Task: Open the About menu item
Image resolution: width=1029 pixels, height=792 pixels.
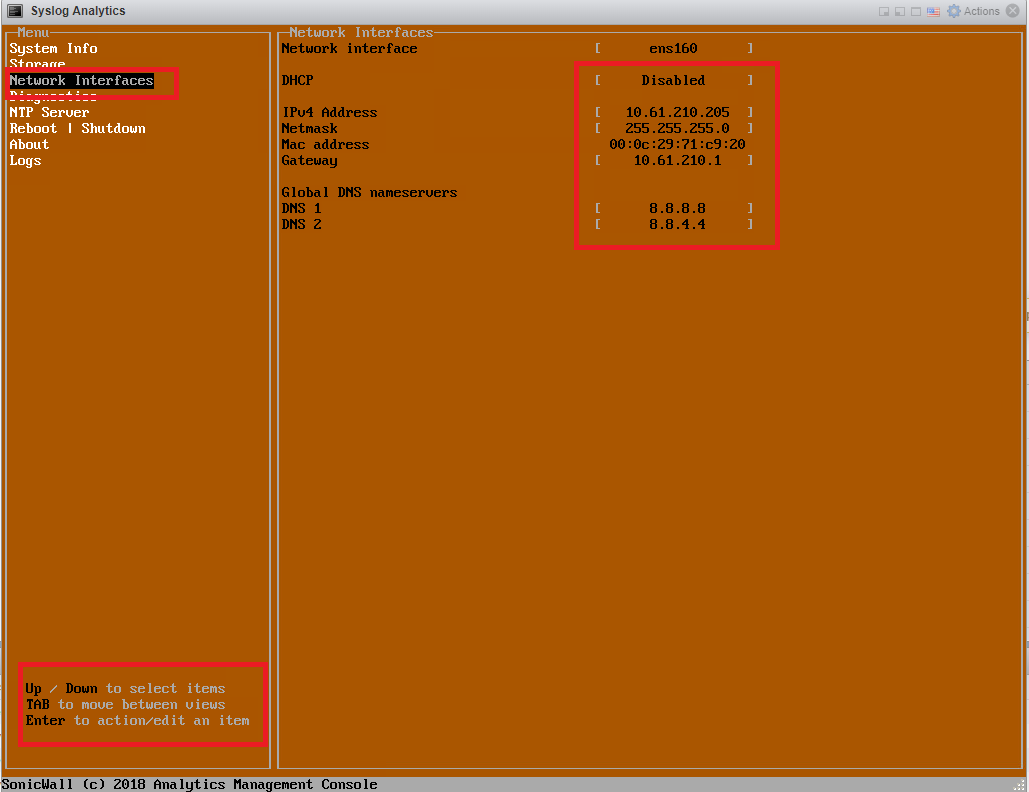Action: [x=29, y=144]
